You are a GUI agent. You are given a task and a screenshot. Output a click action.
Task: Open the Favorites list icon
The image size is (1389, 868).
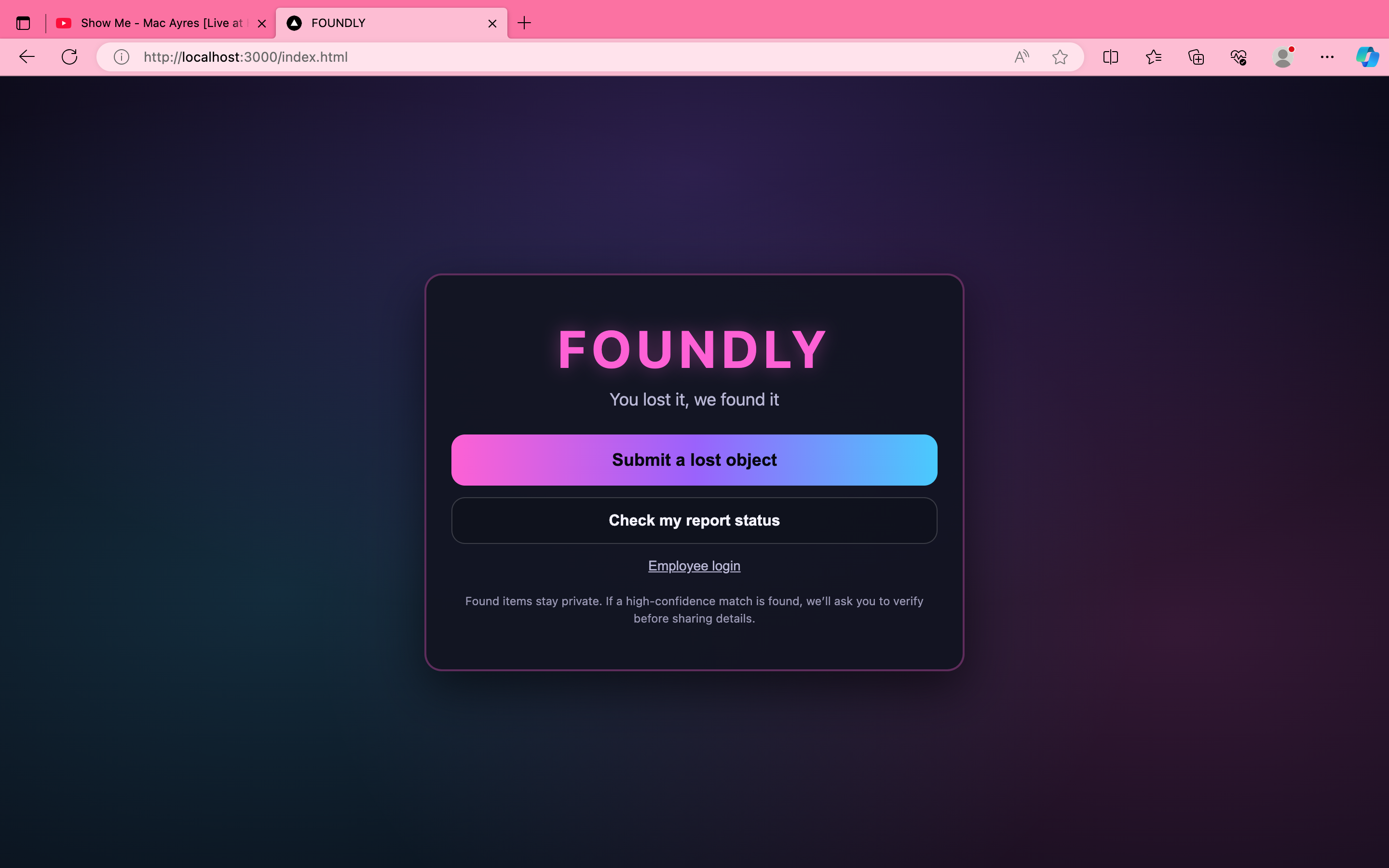click(1153, 57)
